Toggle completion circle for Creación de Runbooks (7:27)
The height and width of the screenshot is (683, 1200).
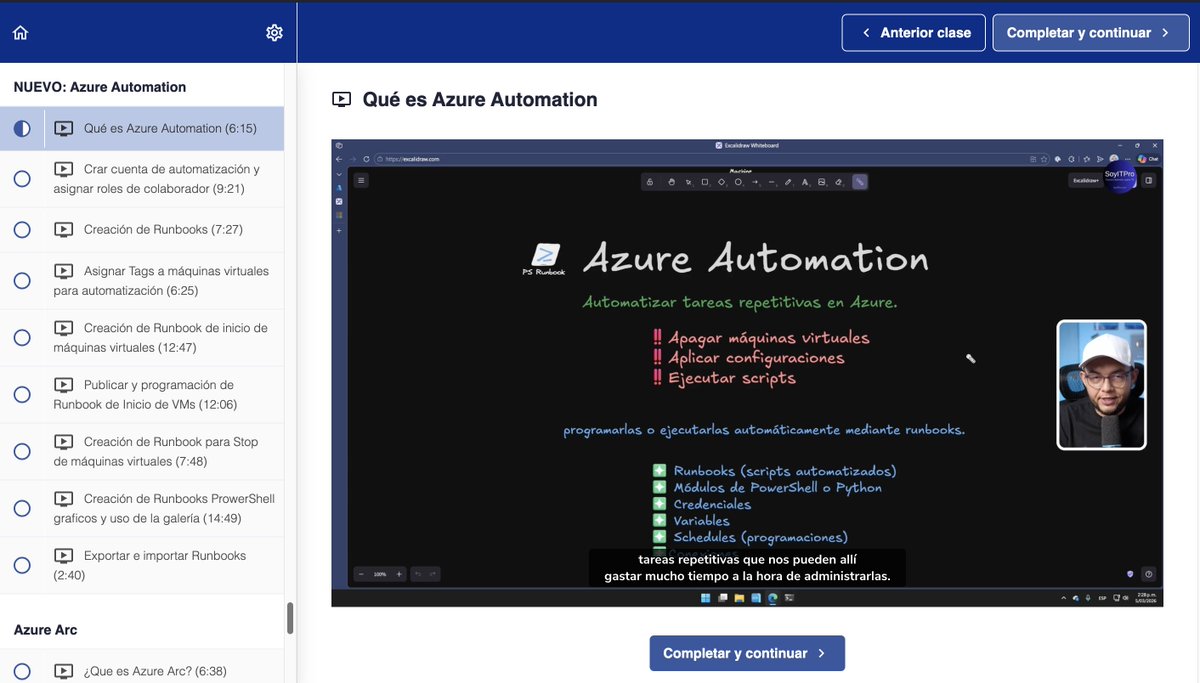pyautogui.click(x=22, y=230)
